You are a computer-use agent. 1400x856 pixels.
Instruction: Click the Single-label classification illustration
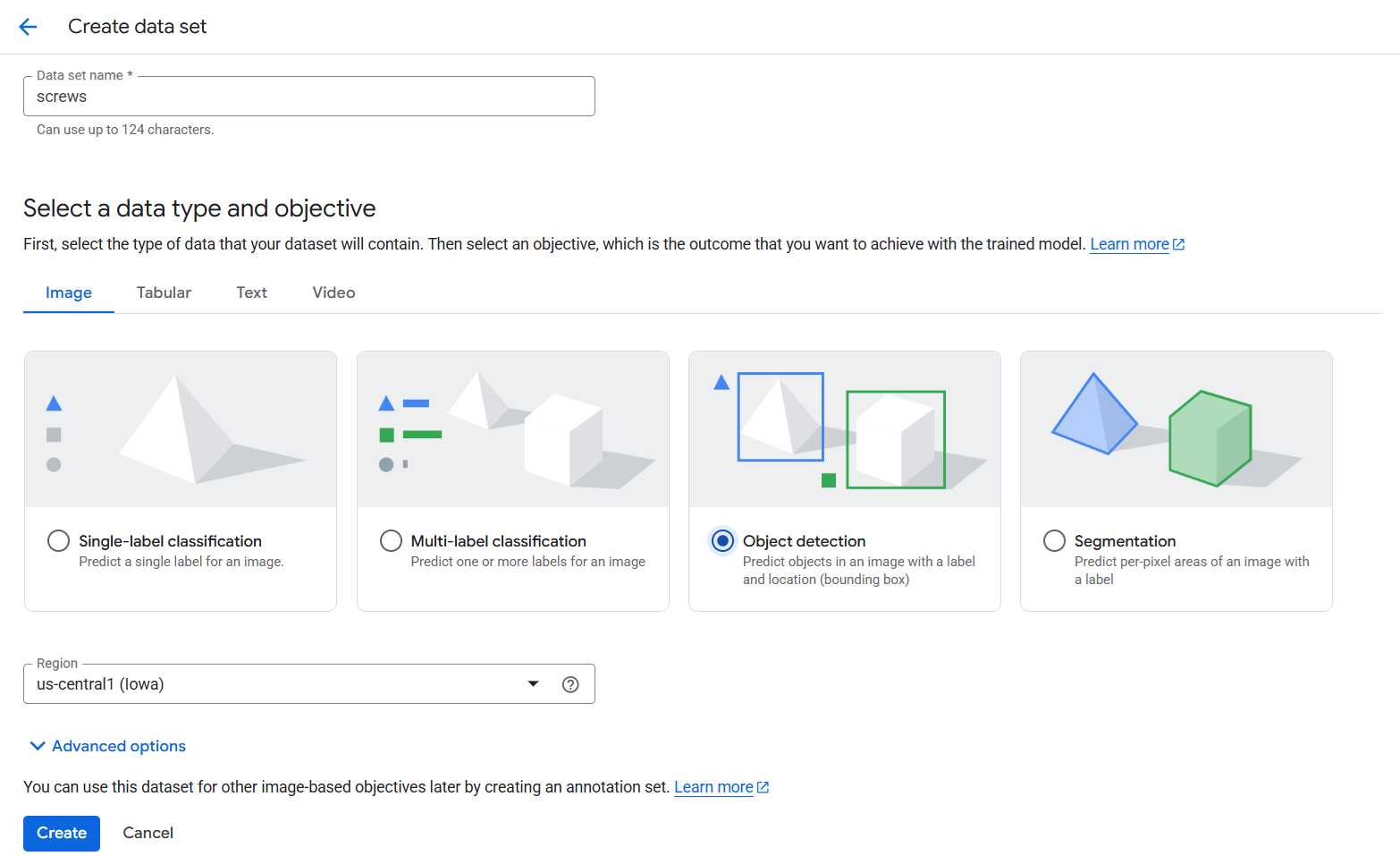point(181,429)
